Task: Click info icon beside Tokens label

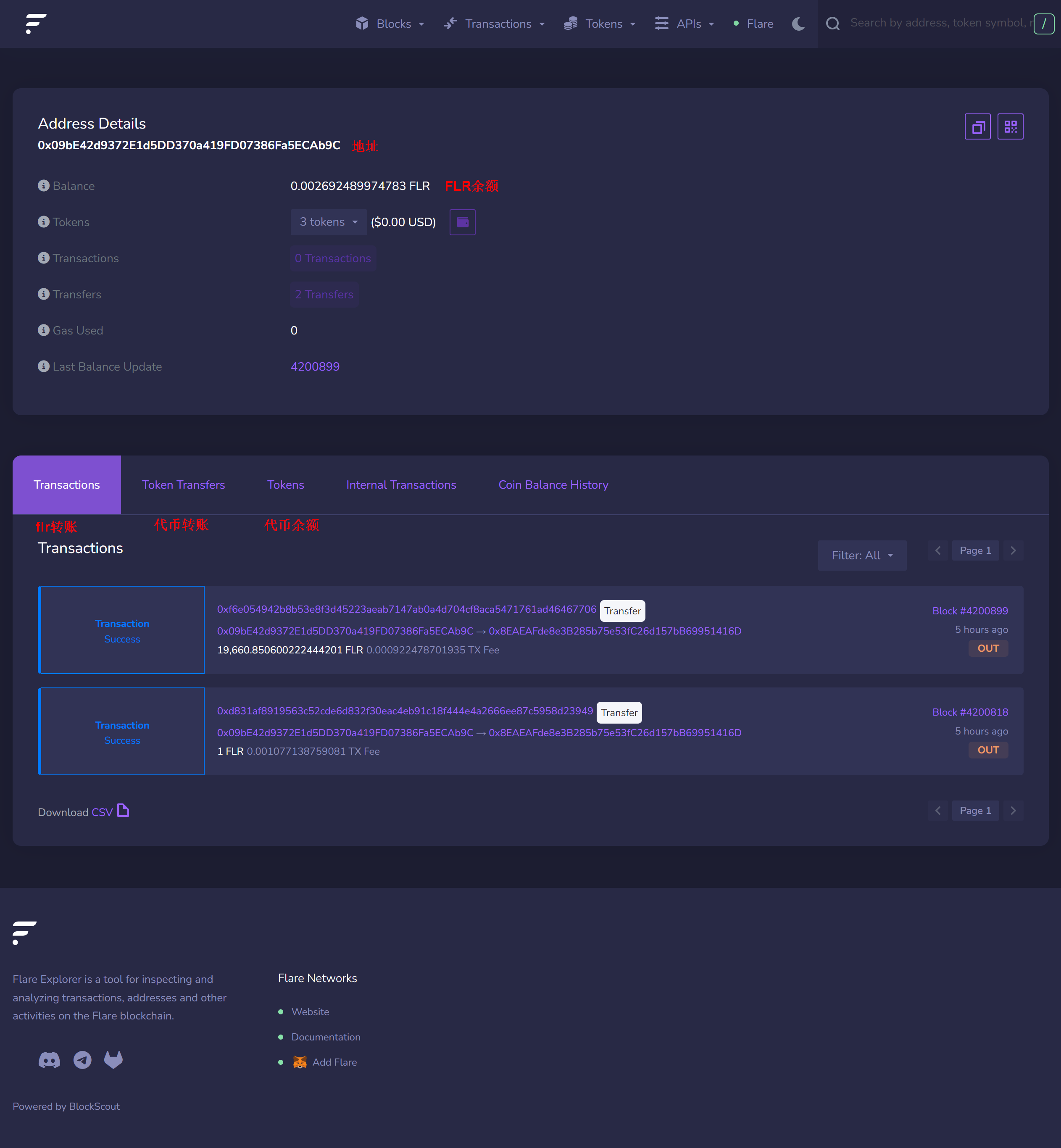Action: point(44,221)
